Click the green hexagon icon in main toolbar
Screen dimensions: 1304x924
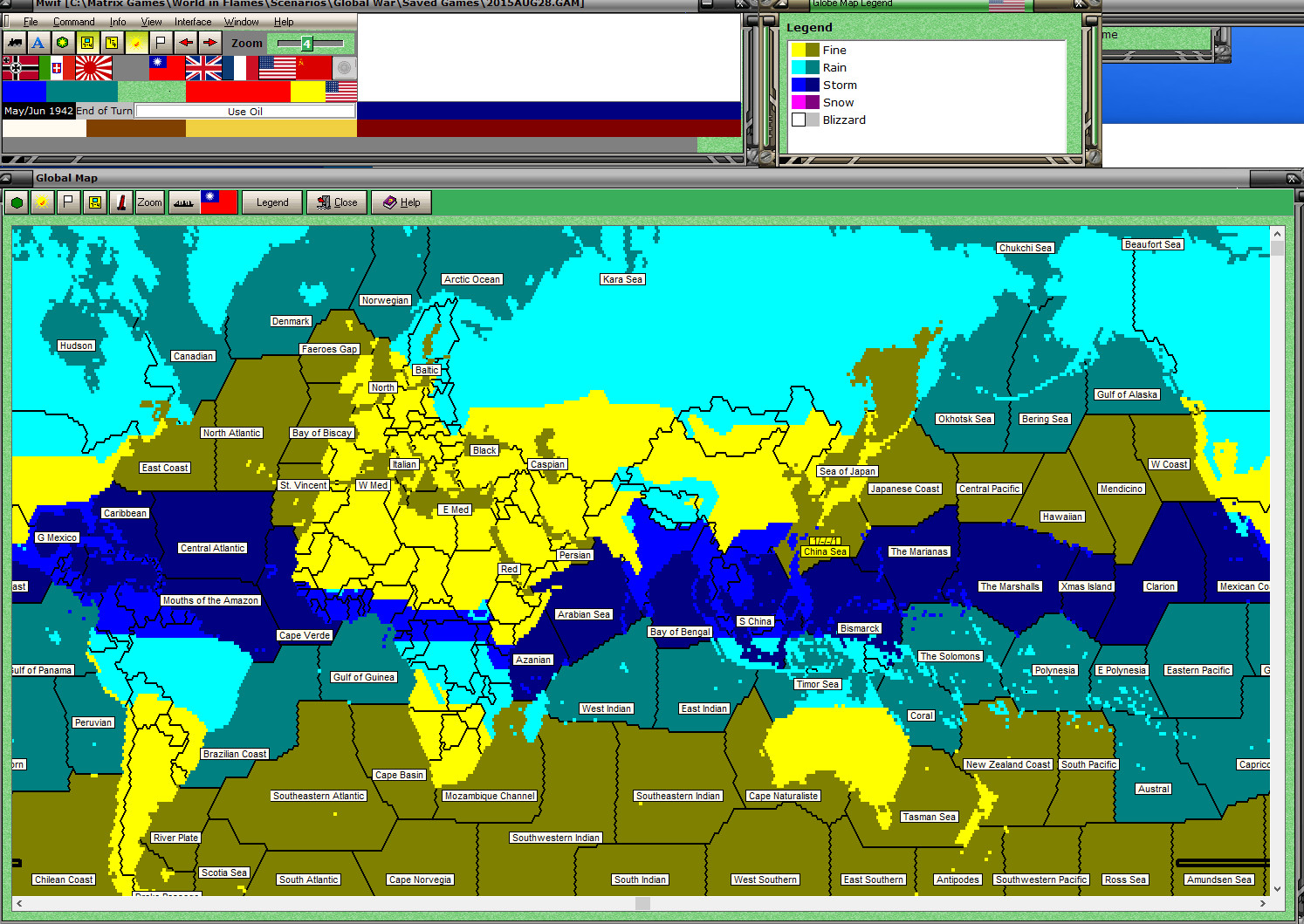click(x=62, y=42)
